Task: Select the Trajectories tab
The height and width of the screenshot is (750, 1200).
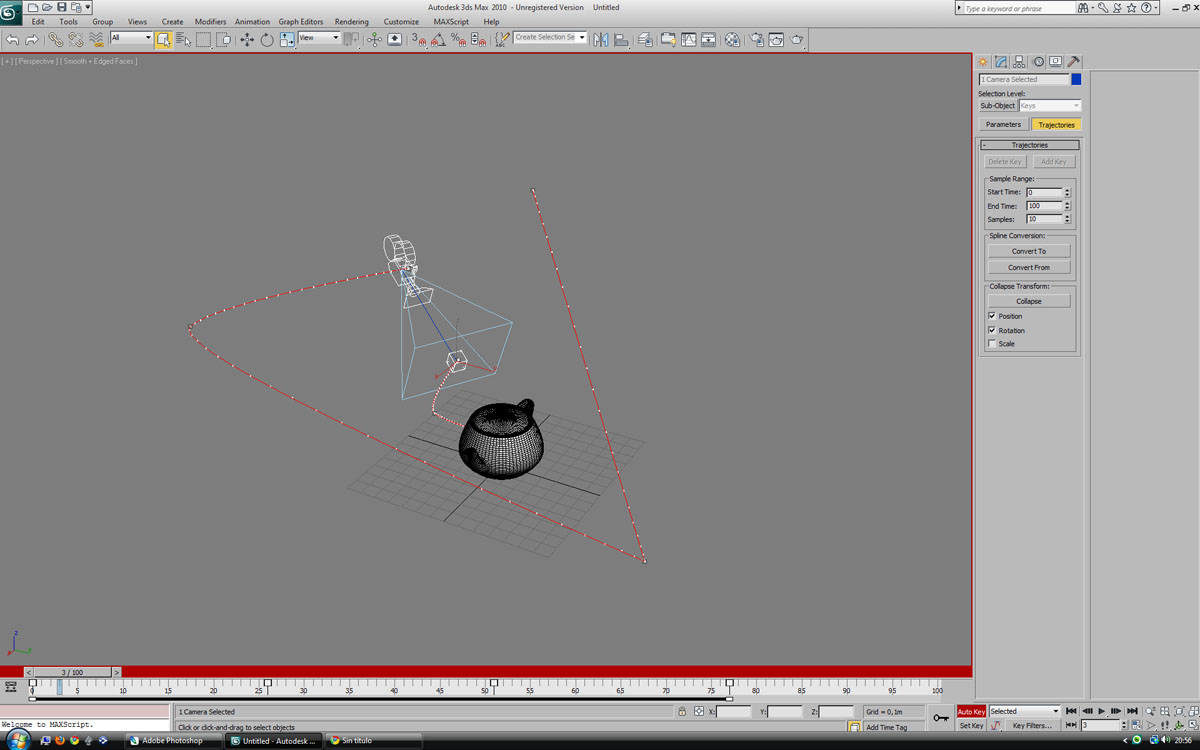Action: pos(1056,125)
